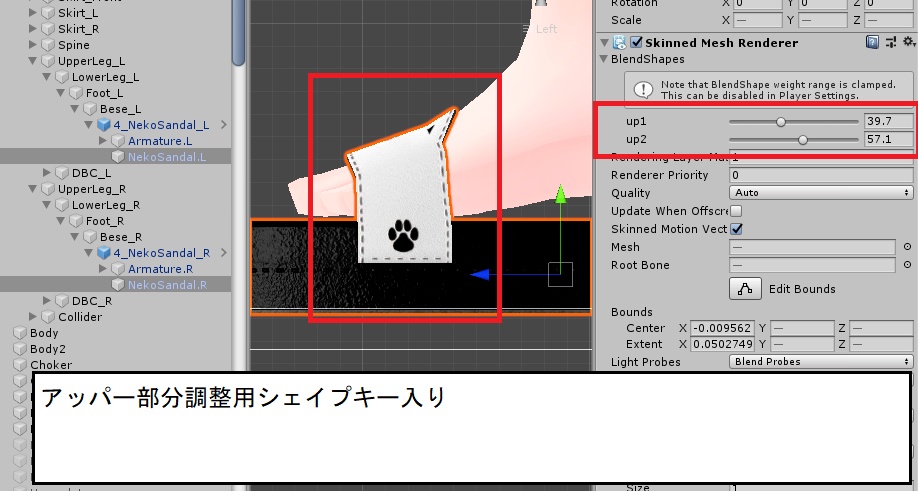Click the green Y-axis gizmo arrow
918x491 pixels.
561,195
